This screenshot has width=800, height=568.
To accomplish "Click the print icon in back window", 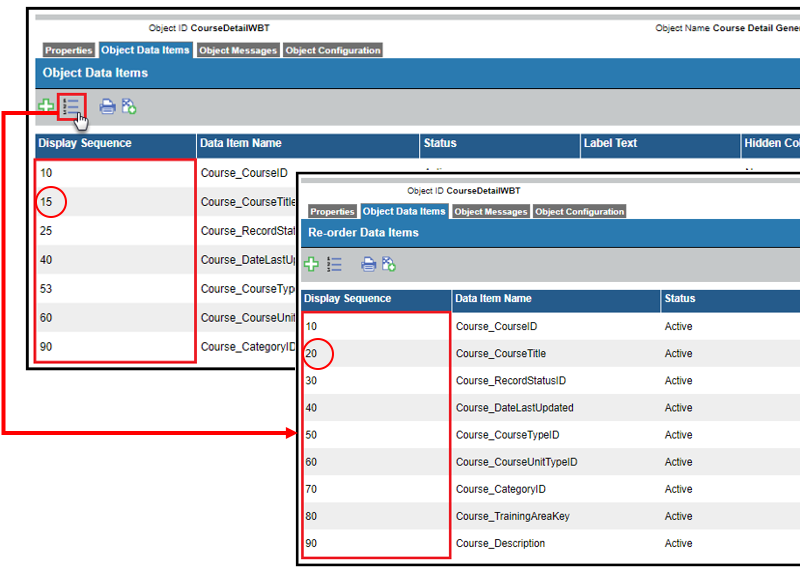I will [x=107, y=106].
